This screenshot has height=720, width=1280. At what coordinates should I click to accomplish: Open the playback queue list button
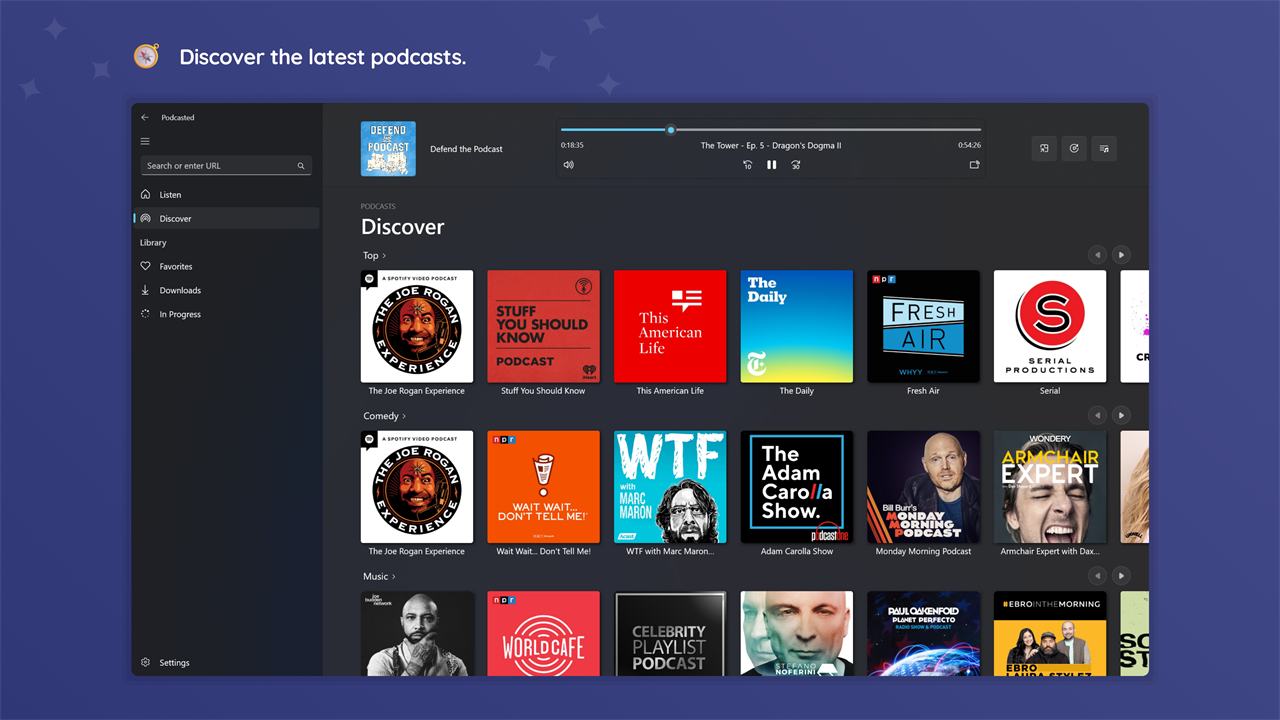point(1104,149)
